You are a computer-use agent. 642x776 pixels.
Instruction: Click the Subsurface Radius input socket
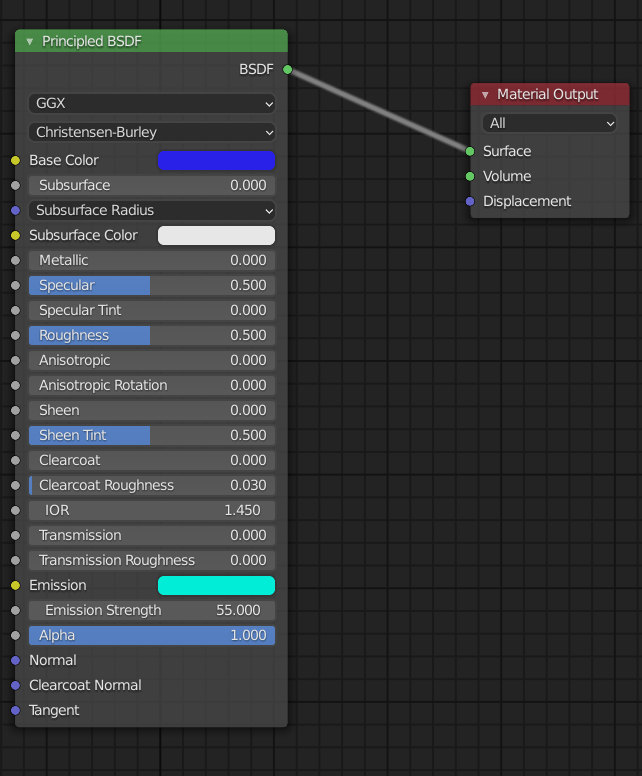coord(15,210)
